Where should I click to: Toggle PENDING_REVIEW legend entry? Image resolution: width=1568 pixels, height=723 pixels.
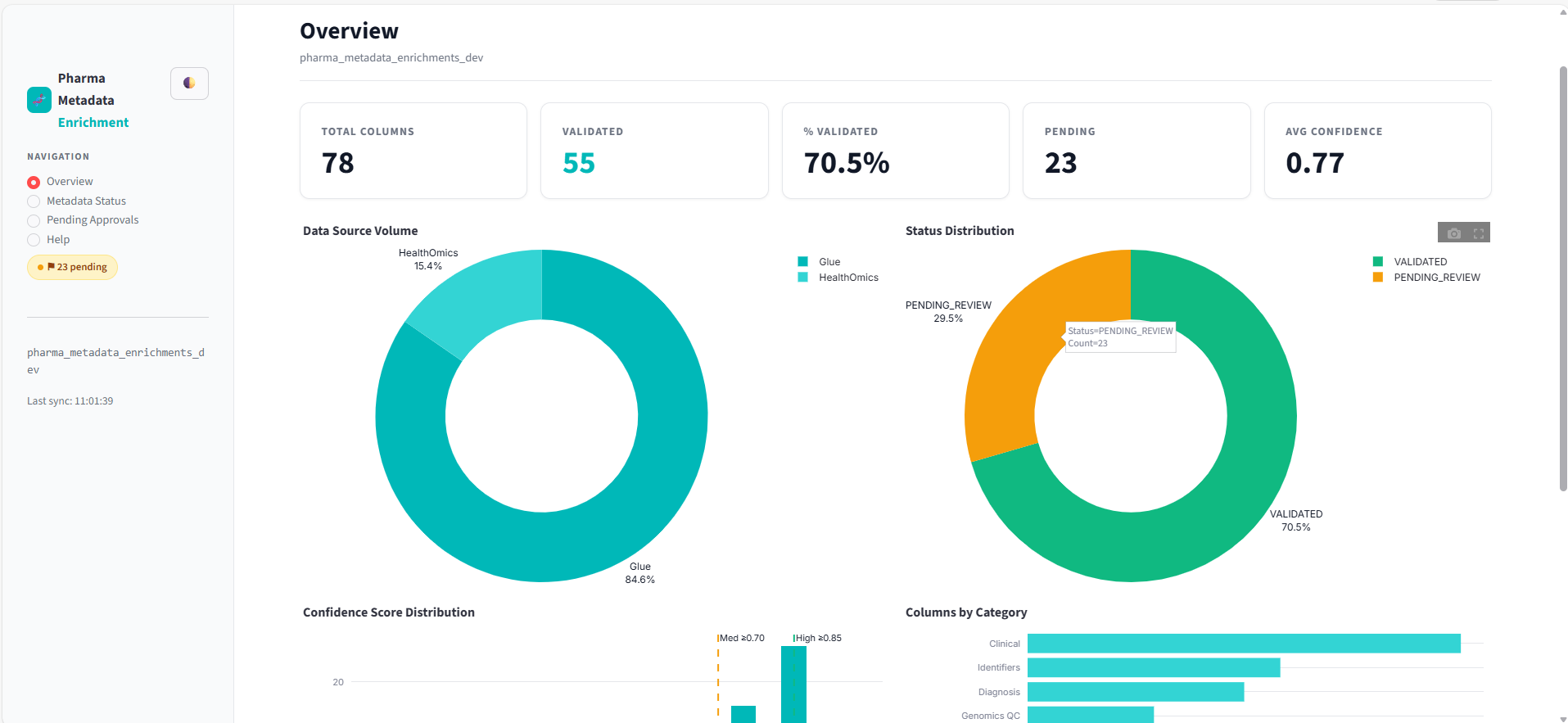pos(1426,278)
